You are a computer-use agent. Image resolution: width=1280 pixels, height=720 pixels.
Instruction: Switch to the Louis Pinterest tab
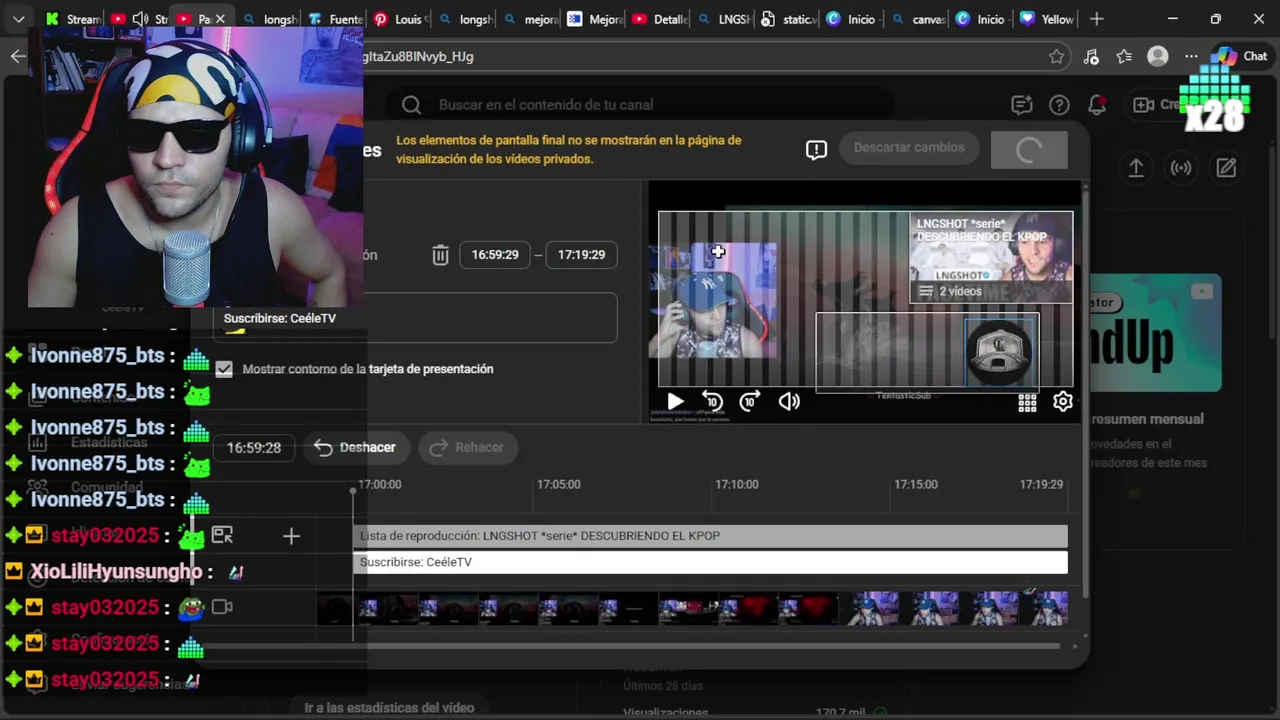click(401, 19)
